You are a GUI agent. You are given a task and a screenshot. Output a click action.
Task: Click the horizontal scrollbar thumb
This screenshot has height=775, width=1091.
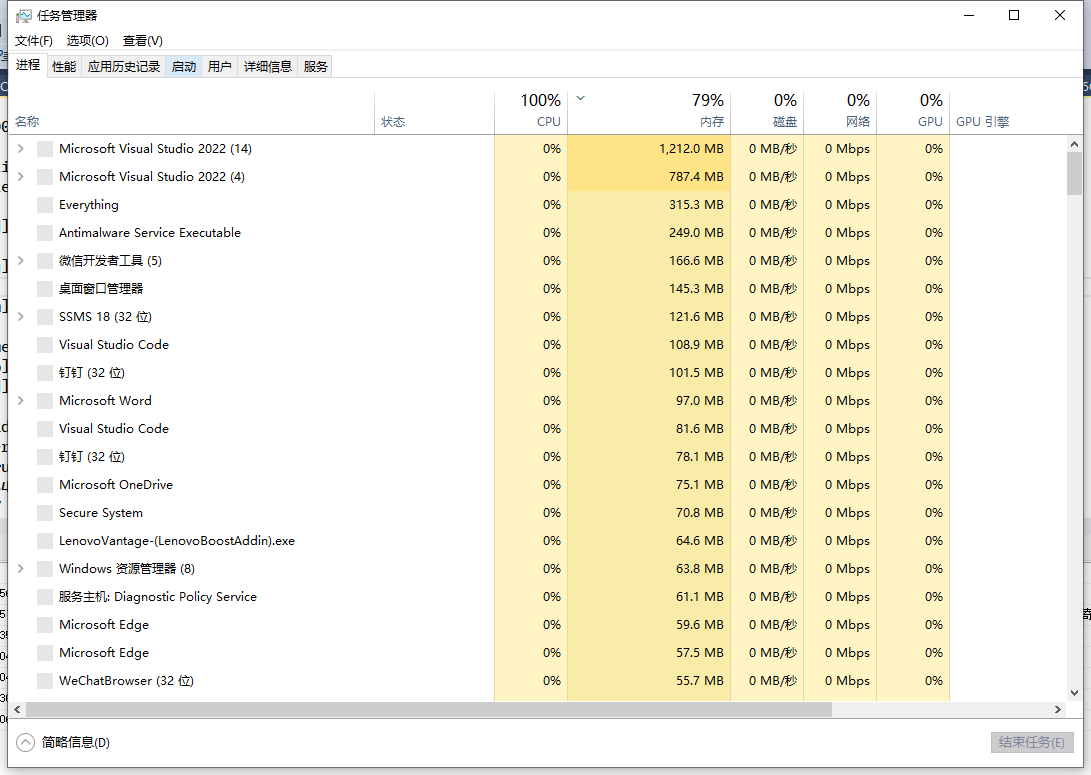click(x=429, y=710)
